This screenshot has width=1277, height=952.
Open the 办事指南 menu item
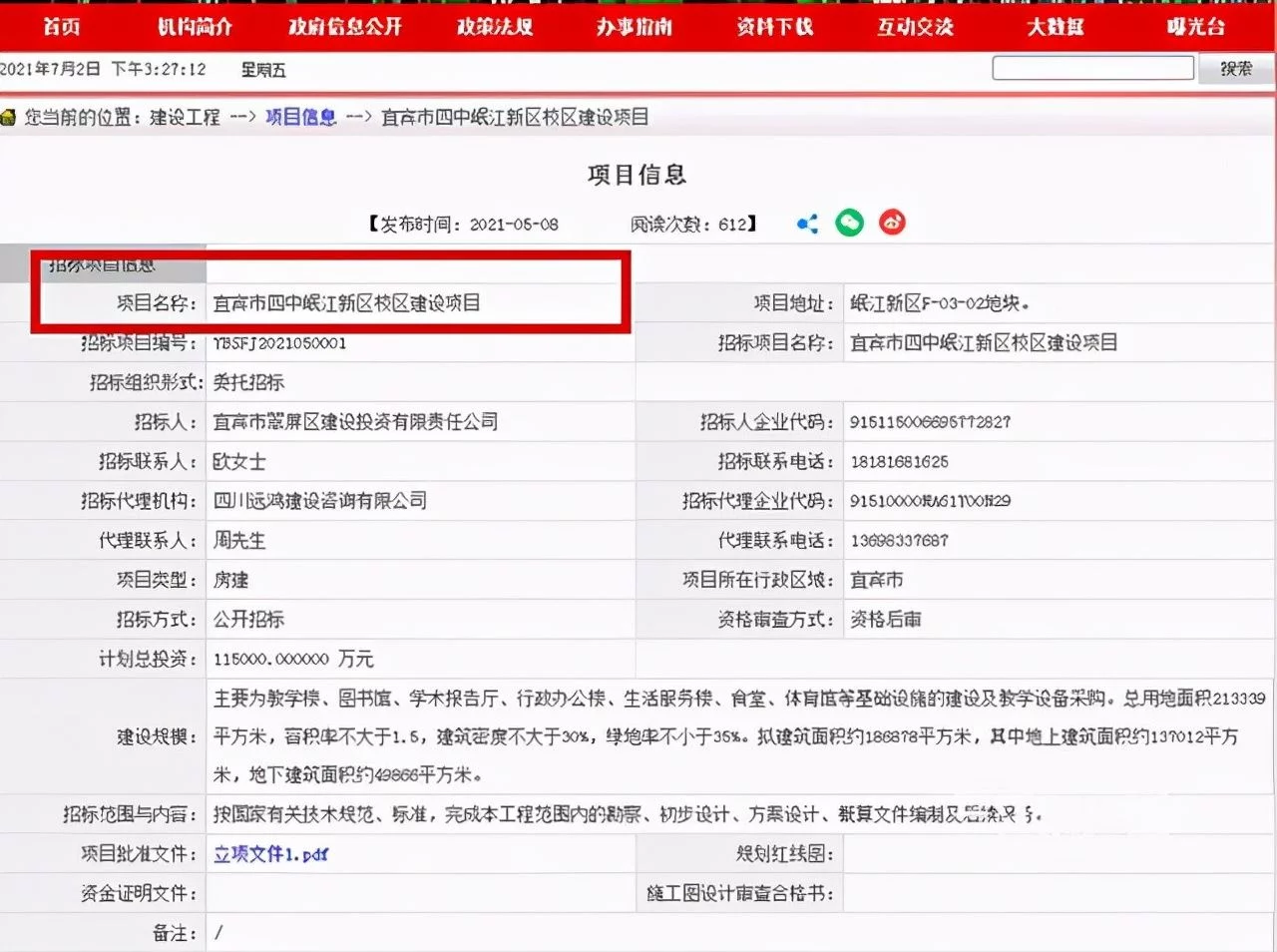click(635, 27)
